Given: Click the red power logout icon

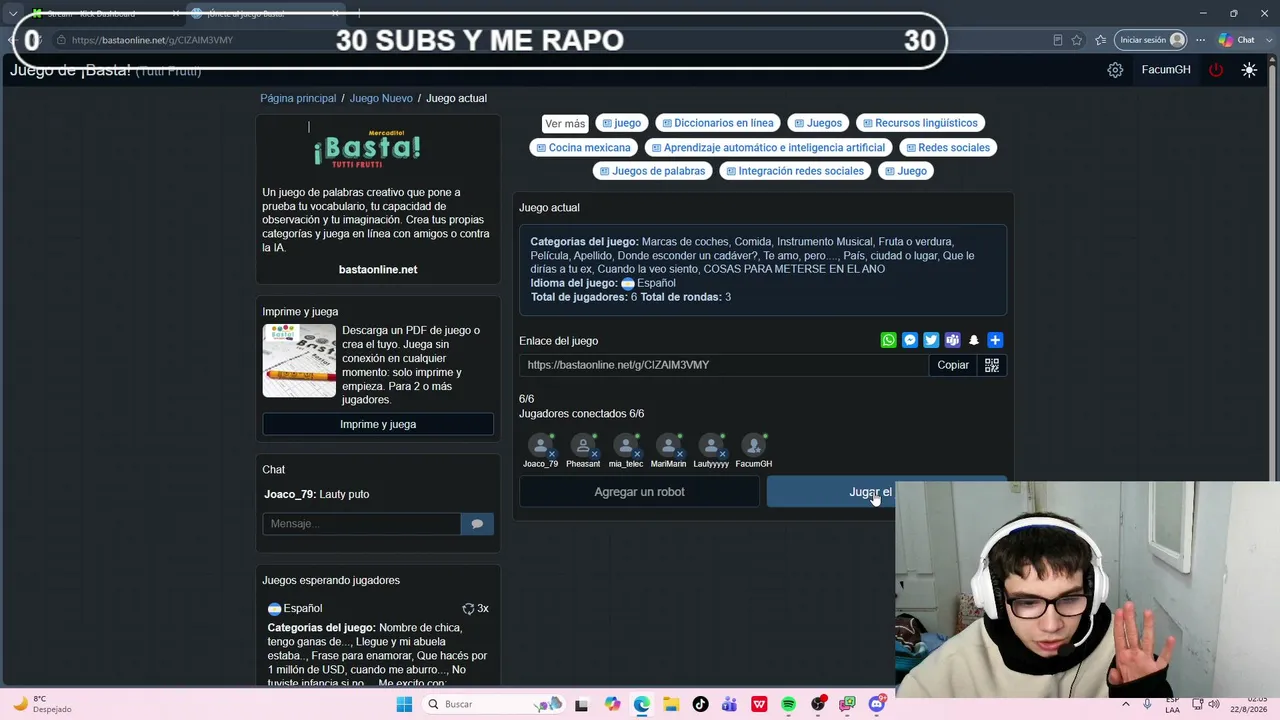Looking at the screenshot, I should pos(1216,70).
